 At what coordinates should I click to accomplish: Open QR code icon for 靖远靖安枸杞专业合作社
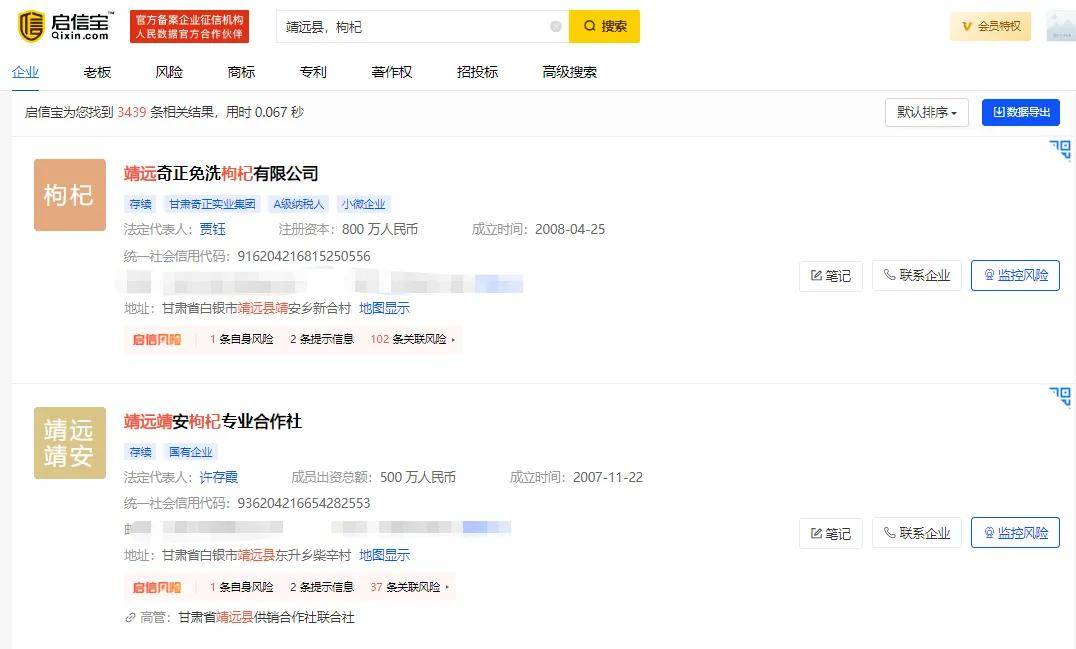[1060, 395]
